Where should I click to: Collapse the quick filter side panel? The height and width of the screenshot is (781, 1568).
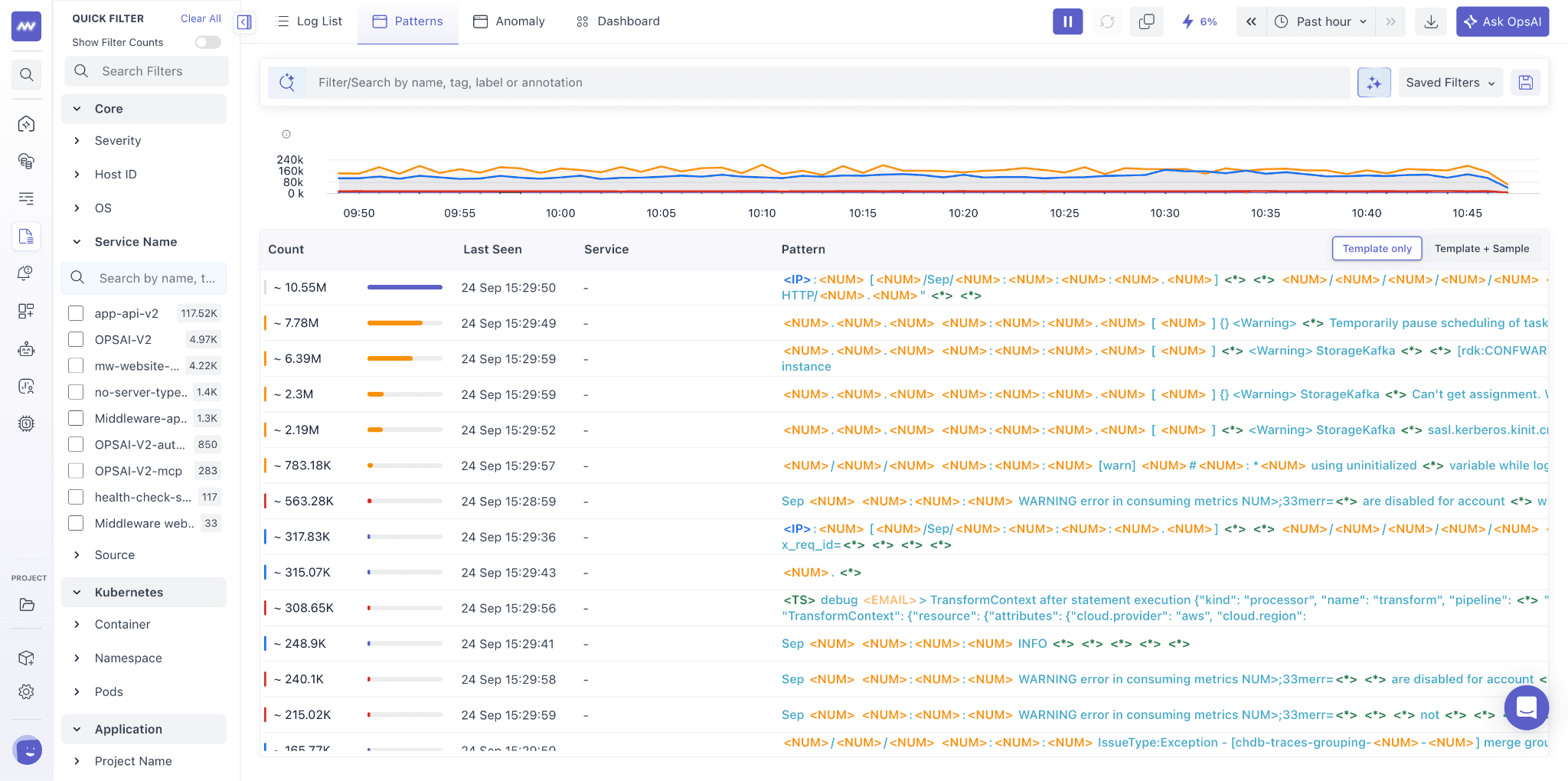244,21
